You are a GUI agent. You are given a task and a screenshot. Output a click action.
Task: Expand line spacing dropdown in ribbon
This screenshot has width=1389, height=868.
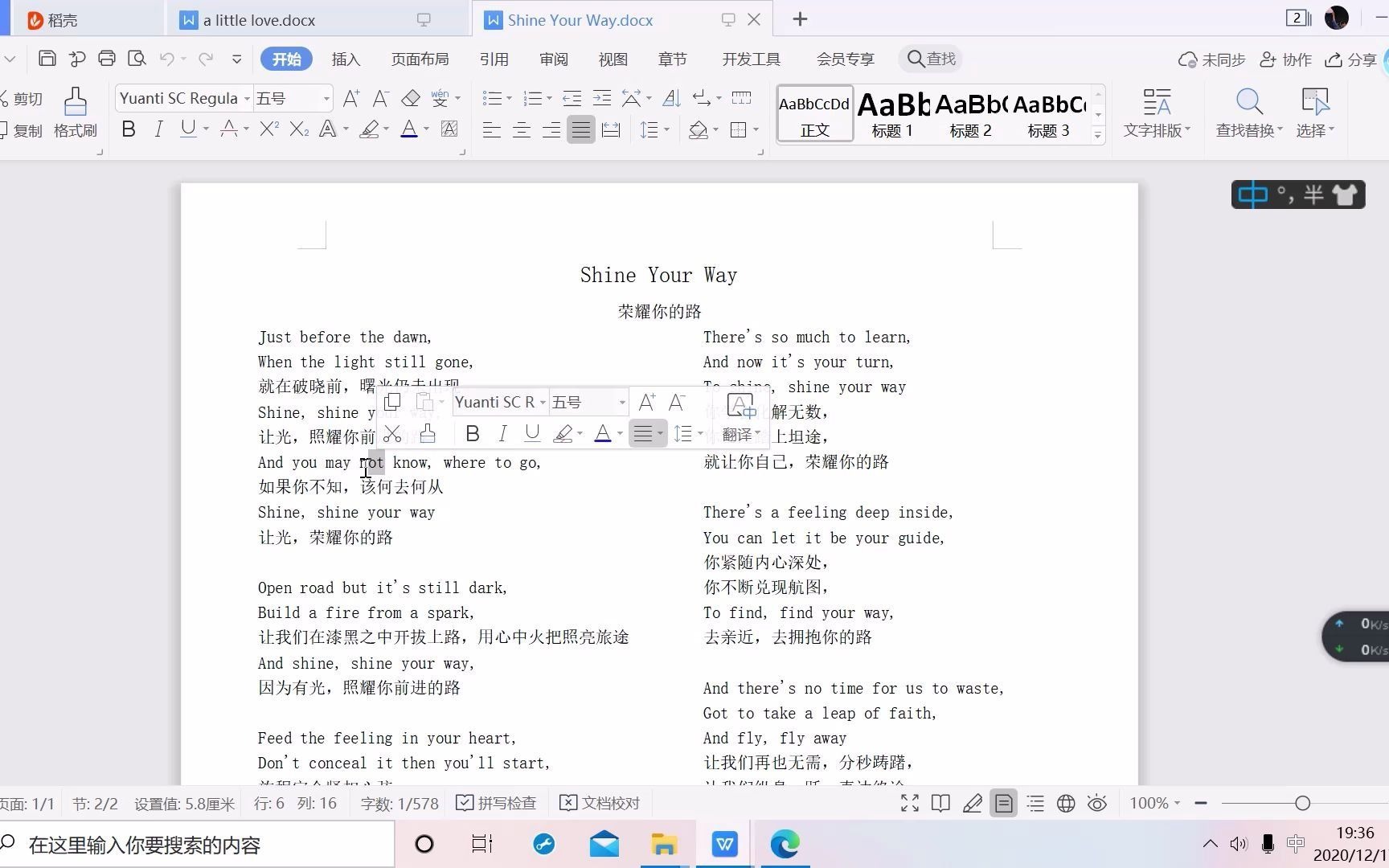coord(667,129)
